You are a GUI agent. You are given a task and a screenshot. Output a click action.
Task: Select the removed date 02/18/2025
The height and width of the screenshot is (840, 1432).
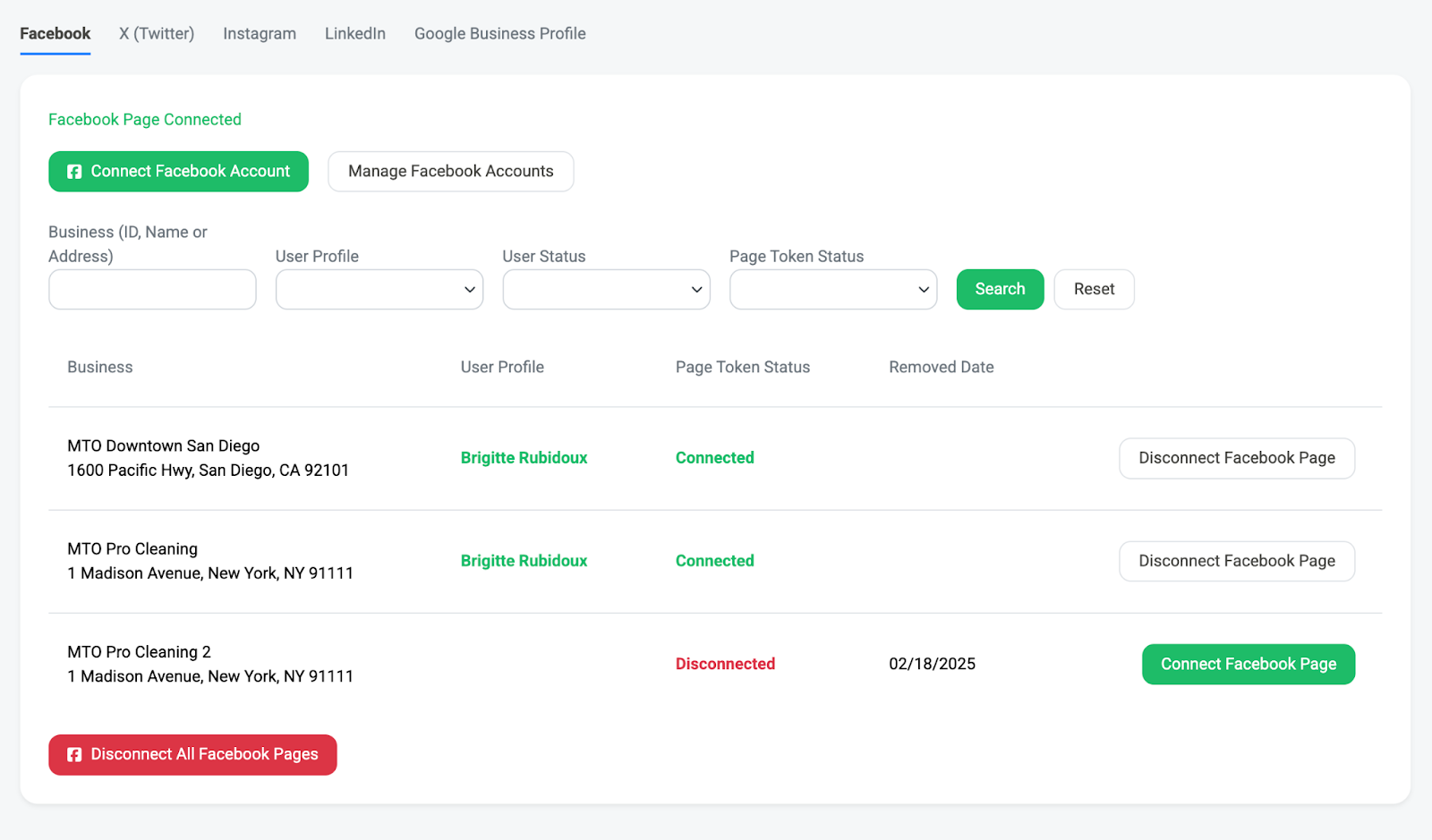(x=932, y=664)
